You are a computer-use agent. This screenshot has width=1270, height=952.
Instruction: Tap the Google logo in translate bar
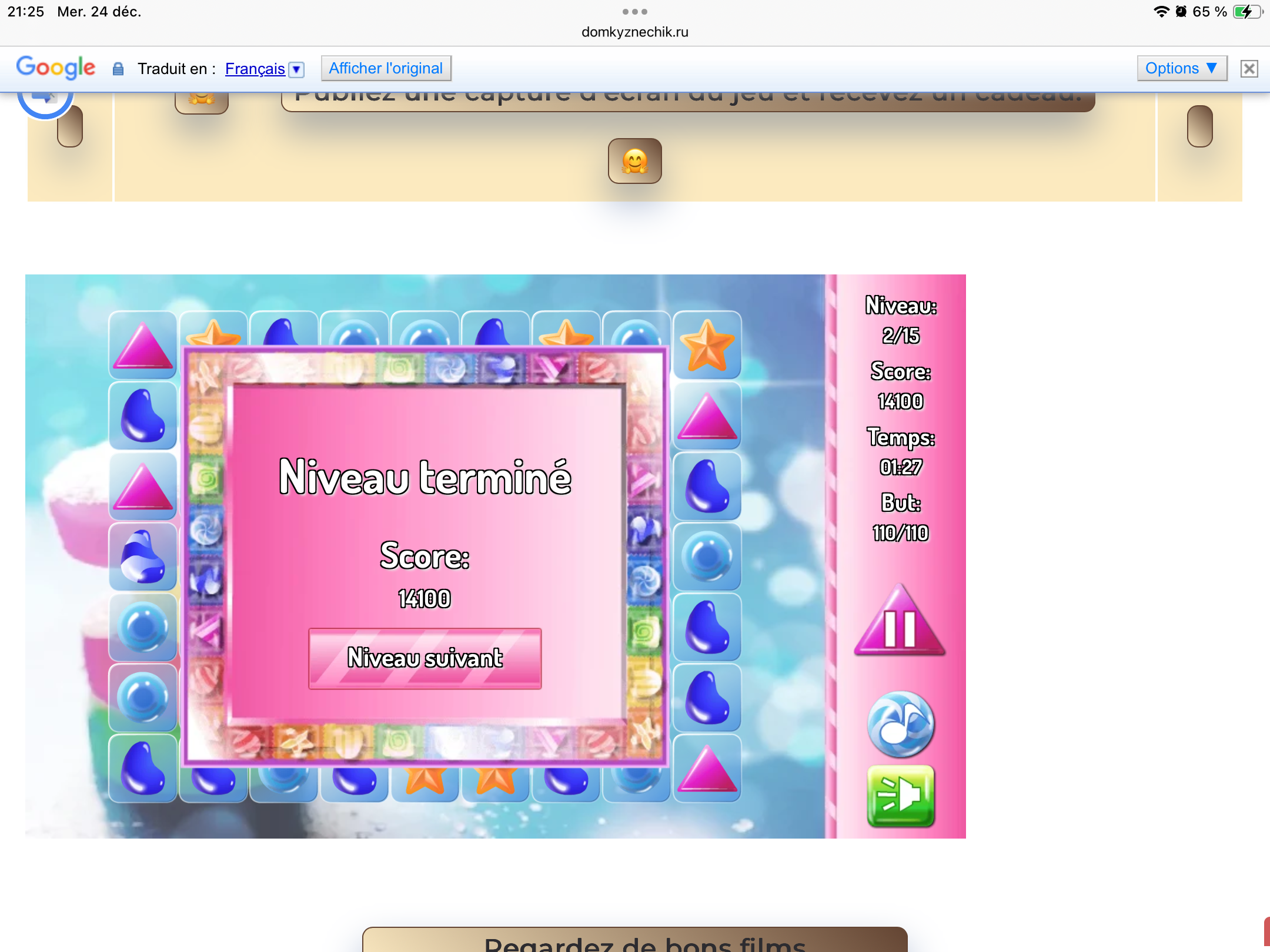[x=55, y=68]
